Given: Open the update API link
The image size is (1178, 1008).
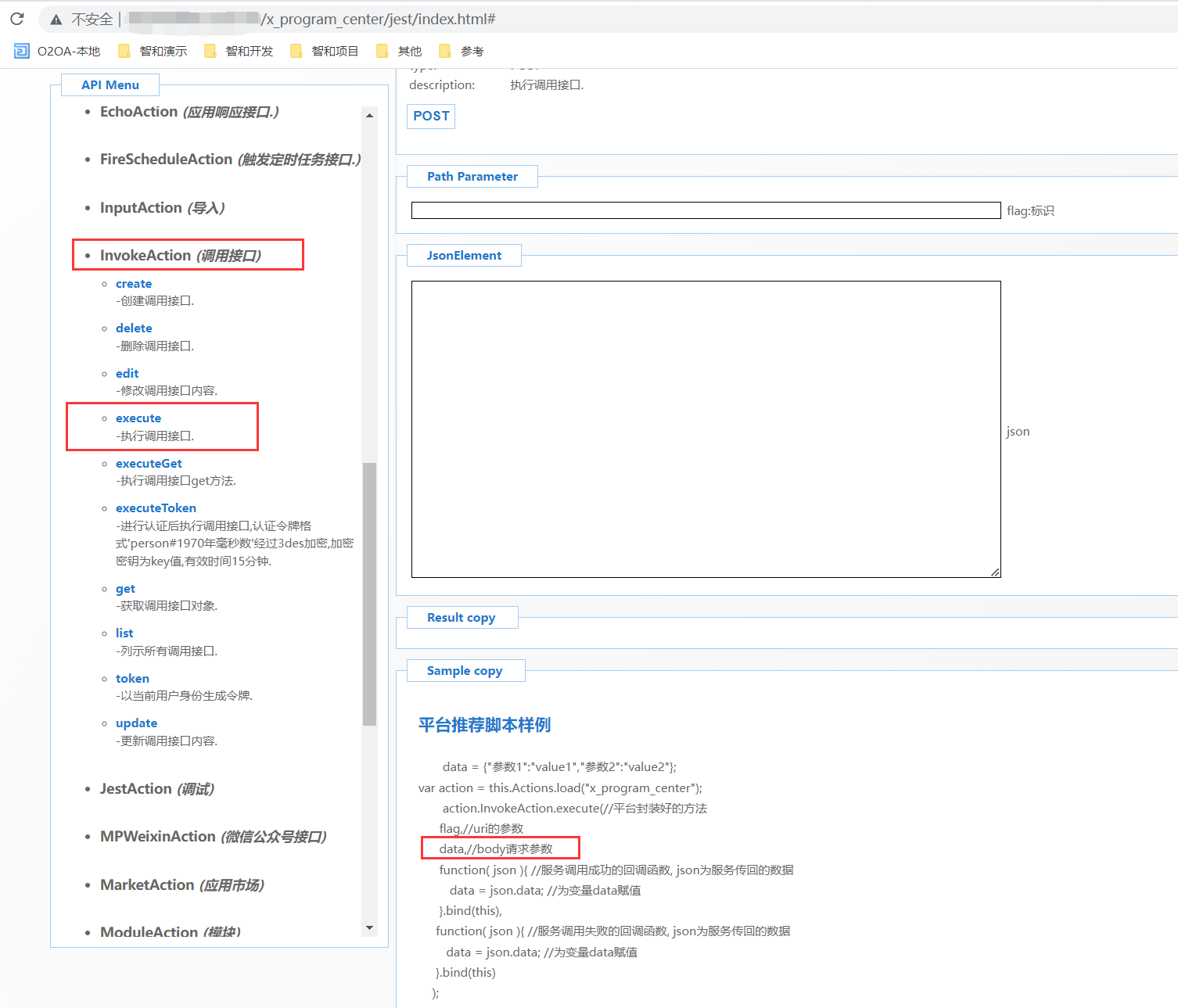Looking at the screenshot, I should click(x=136, y=723).
